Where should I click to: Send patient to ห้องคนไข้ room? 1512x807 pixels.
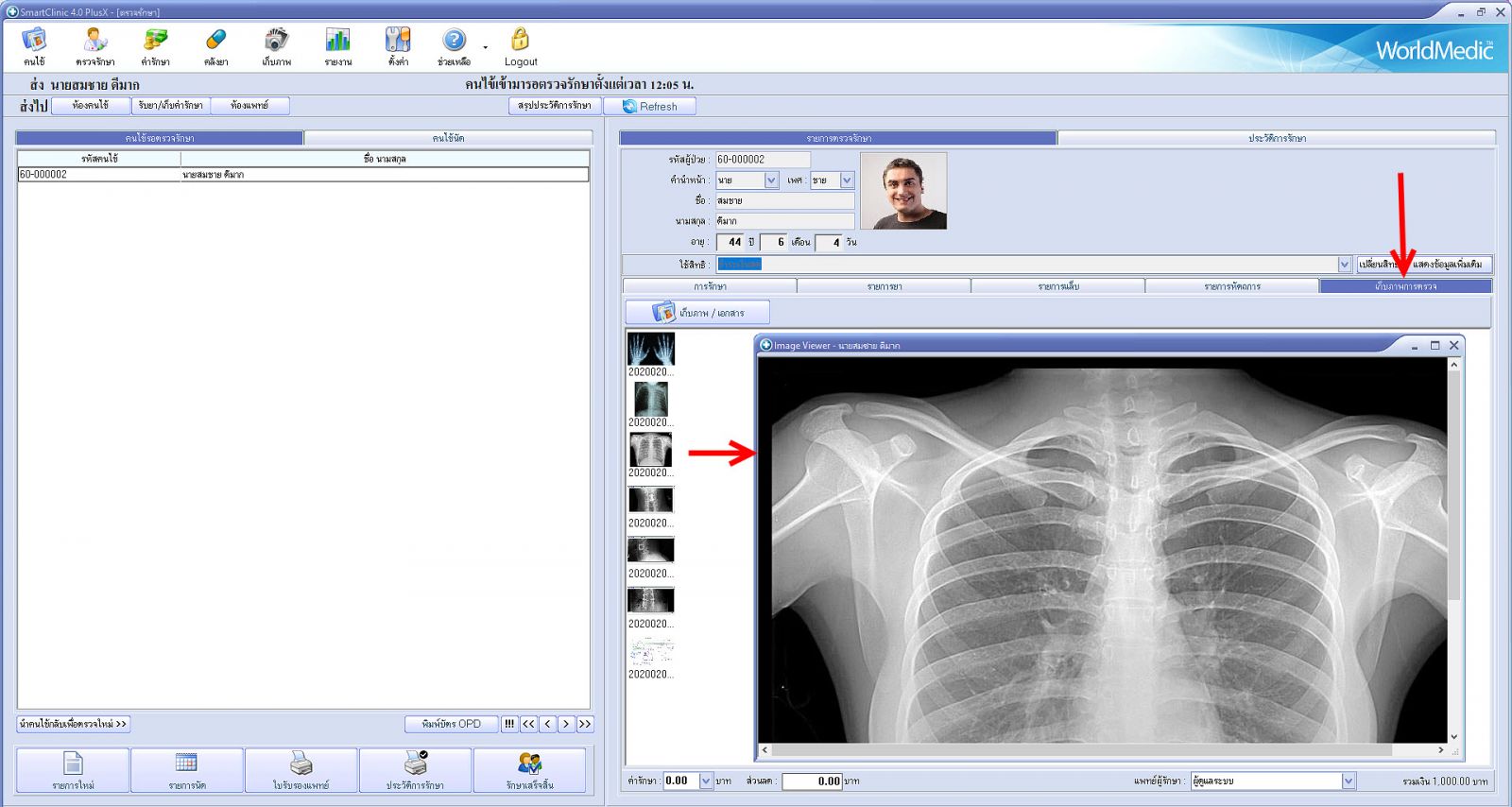coord(91,106)
